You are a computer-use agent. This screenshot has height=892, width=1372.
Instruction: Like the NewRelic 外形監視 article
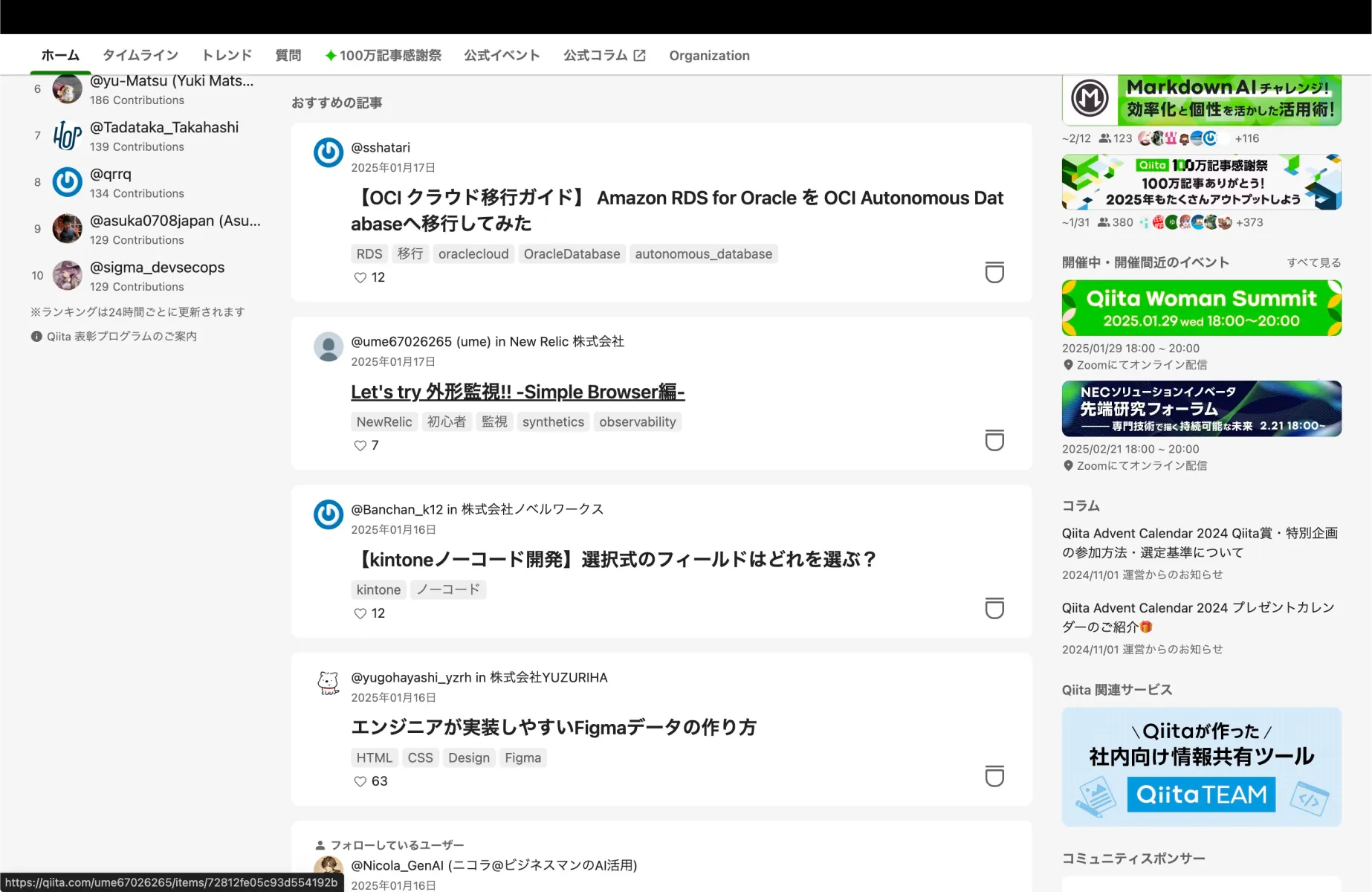click(359, 445)
